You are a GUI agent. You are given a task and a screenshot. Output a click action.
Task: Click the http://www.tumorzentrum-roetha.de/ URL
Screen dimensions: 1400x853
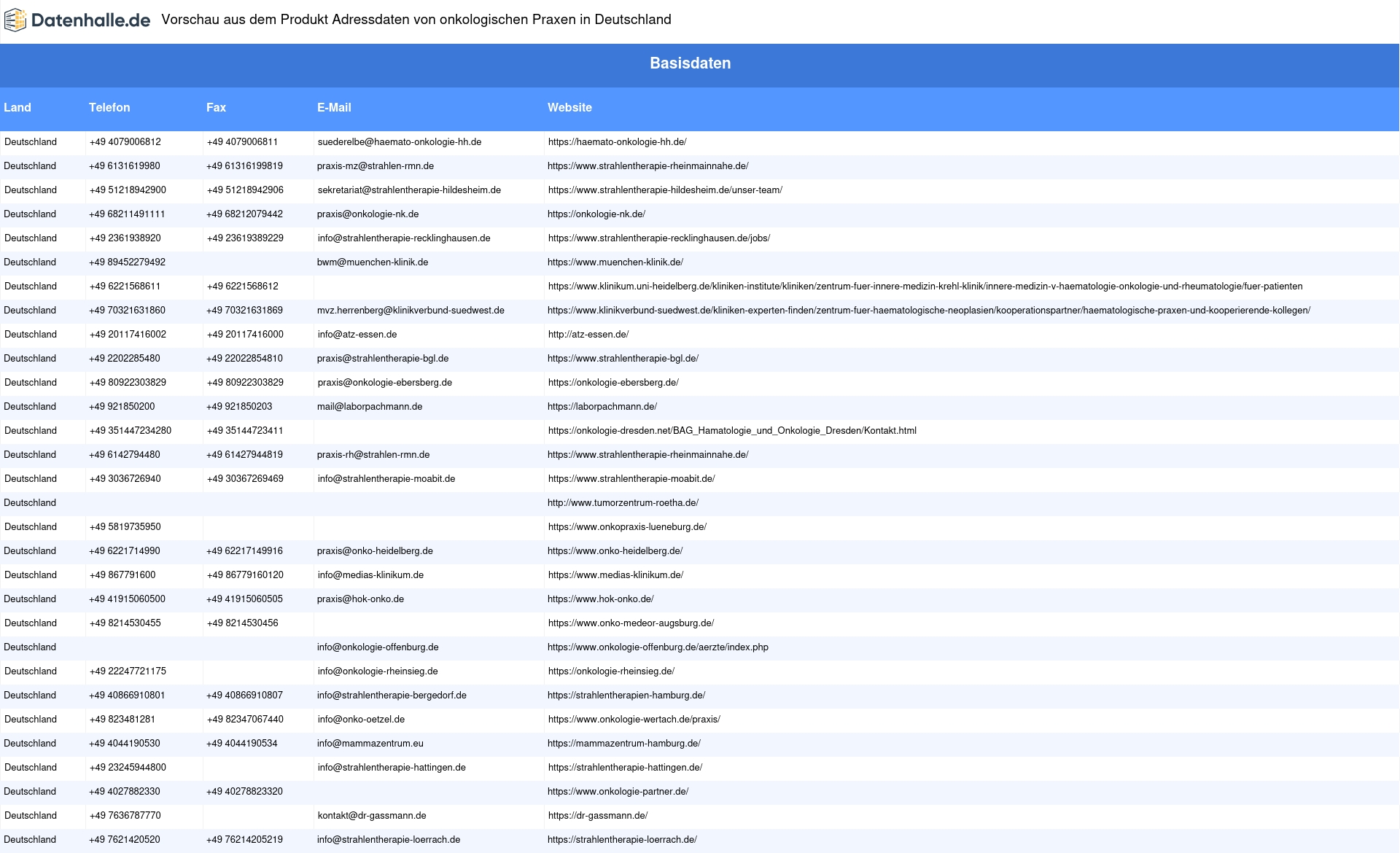coord(623,503)
